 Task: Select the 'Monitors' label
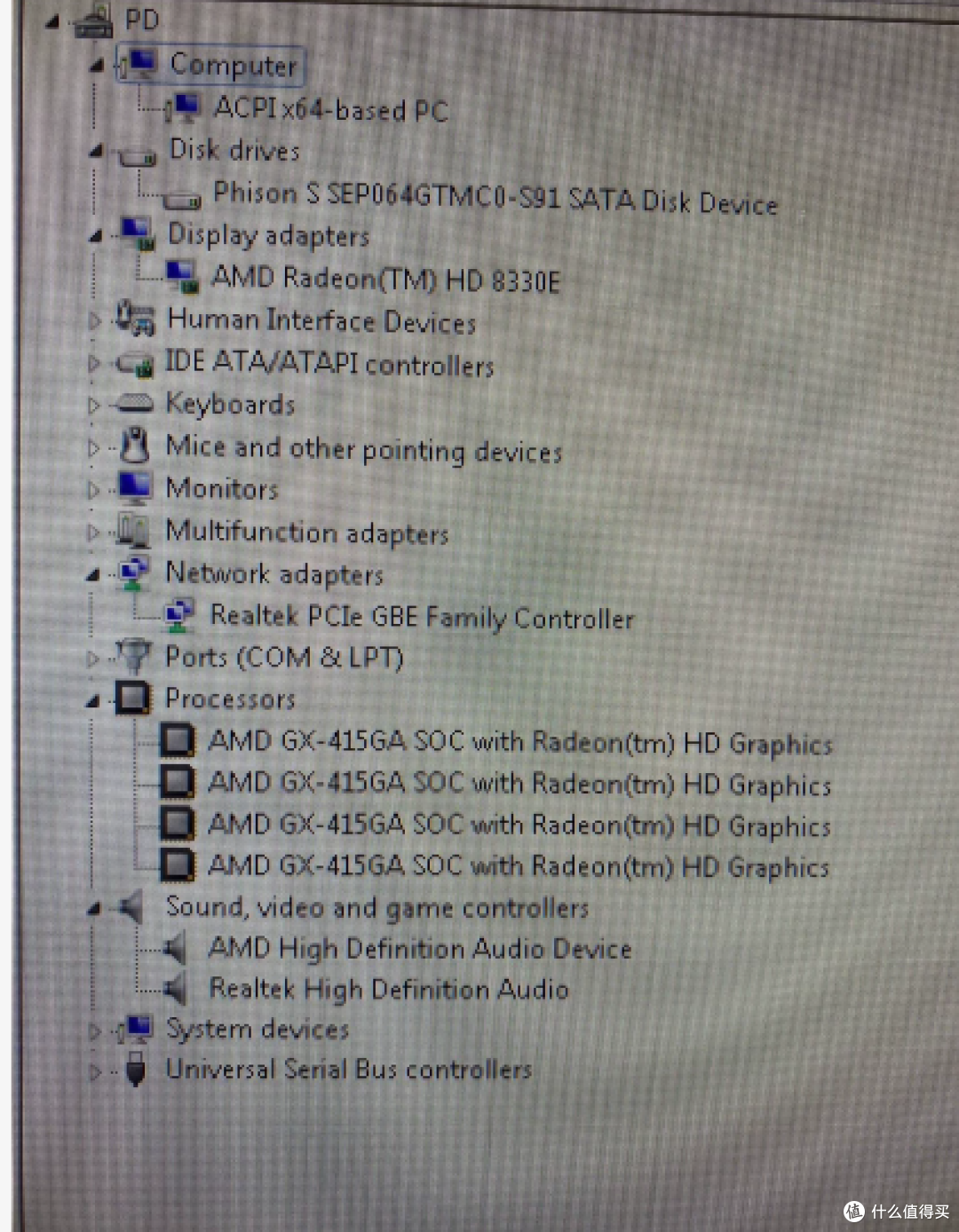click(222, 488)
